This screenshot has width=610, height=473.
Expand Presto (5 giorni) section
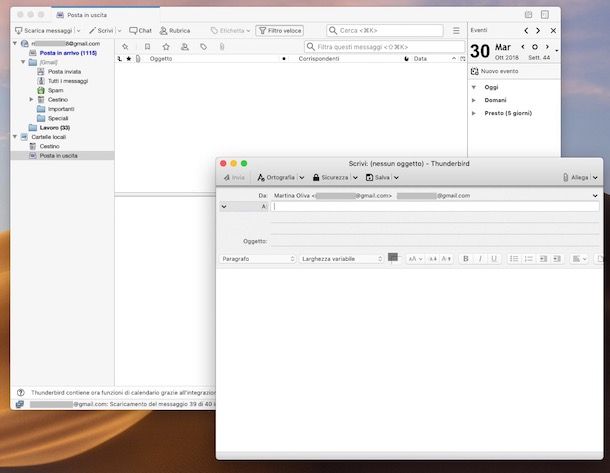tap(474, 113)
